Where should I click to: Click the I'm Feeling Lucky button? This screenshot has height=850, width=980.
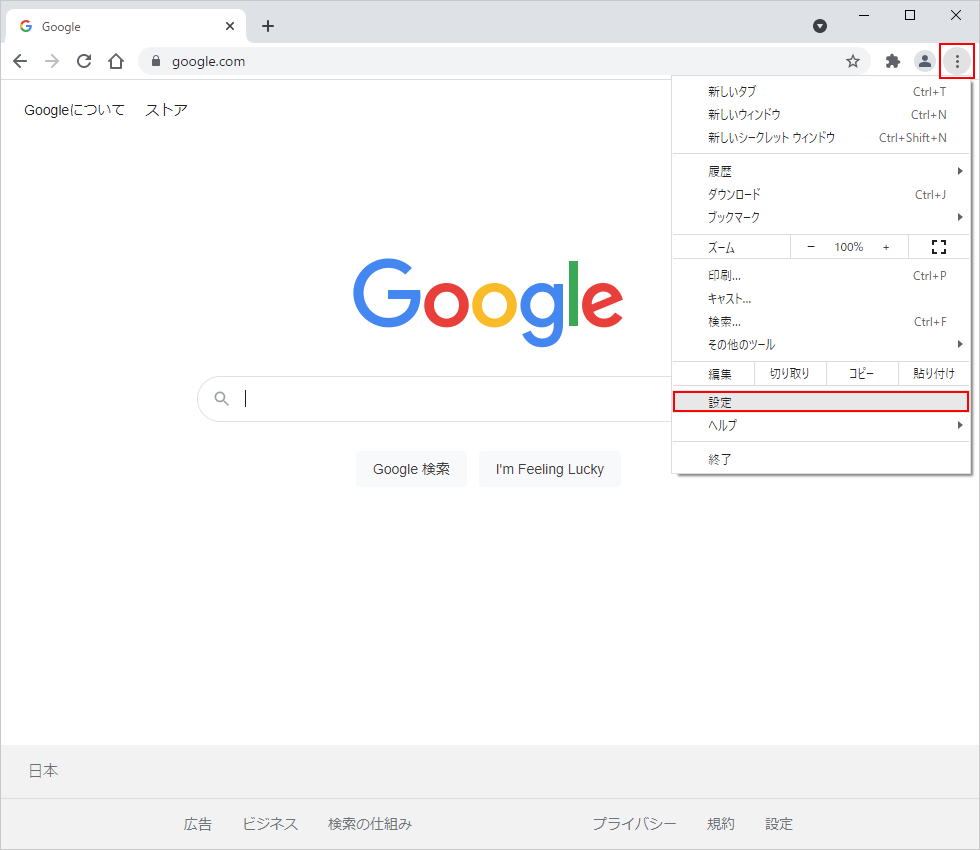click(x=550, y=469)
